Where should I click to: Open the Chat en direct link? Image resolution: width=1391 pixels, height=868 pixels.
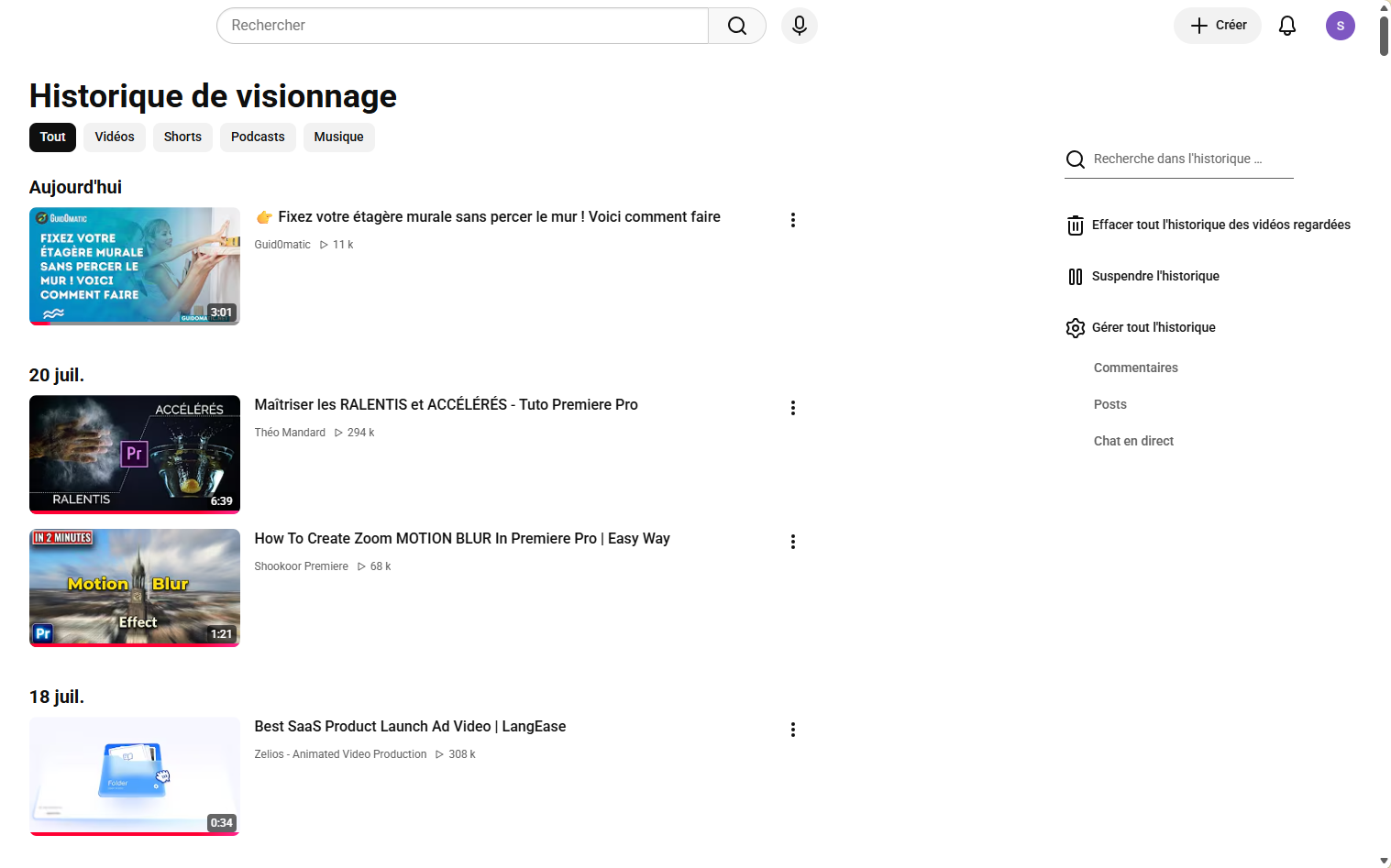[x=1133, y=441]
